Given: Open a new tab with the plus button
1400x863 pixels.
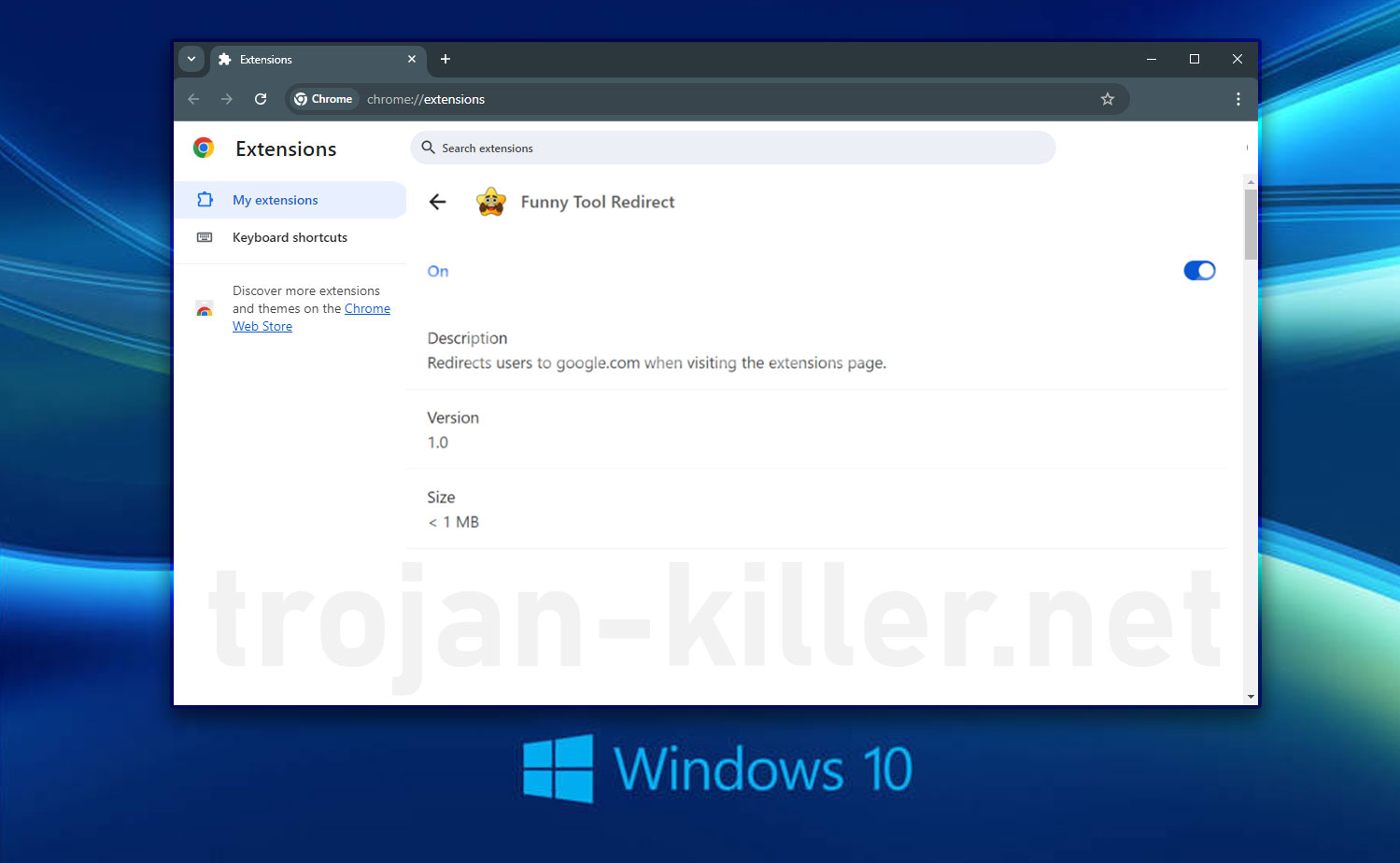Looking at the screenshot, I should 445,59.
